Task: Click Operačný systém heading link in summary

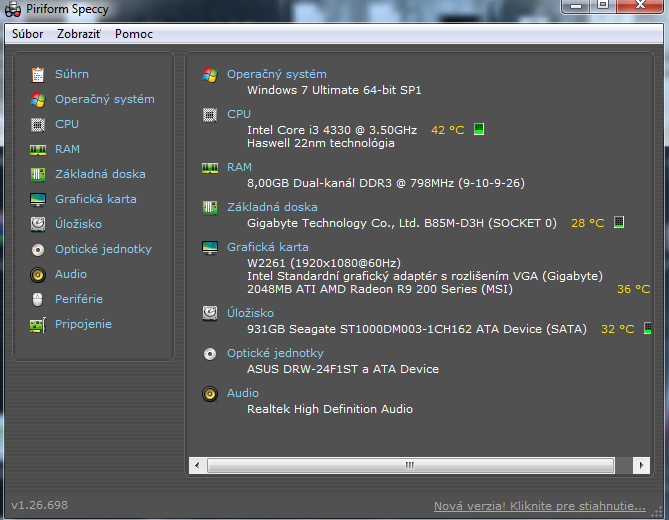Action: 276,74
